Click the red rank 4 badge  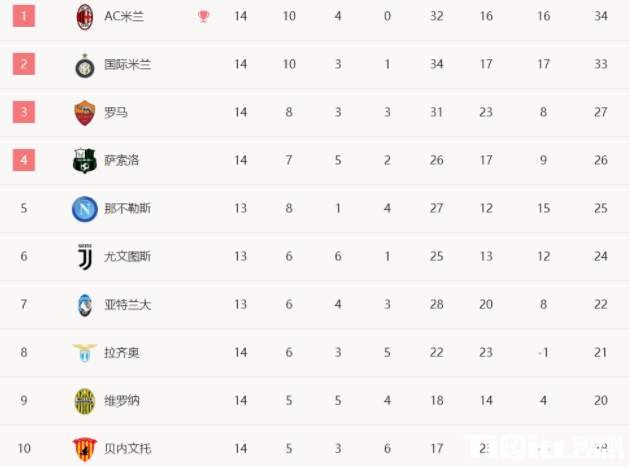24,160
